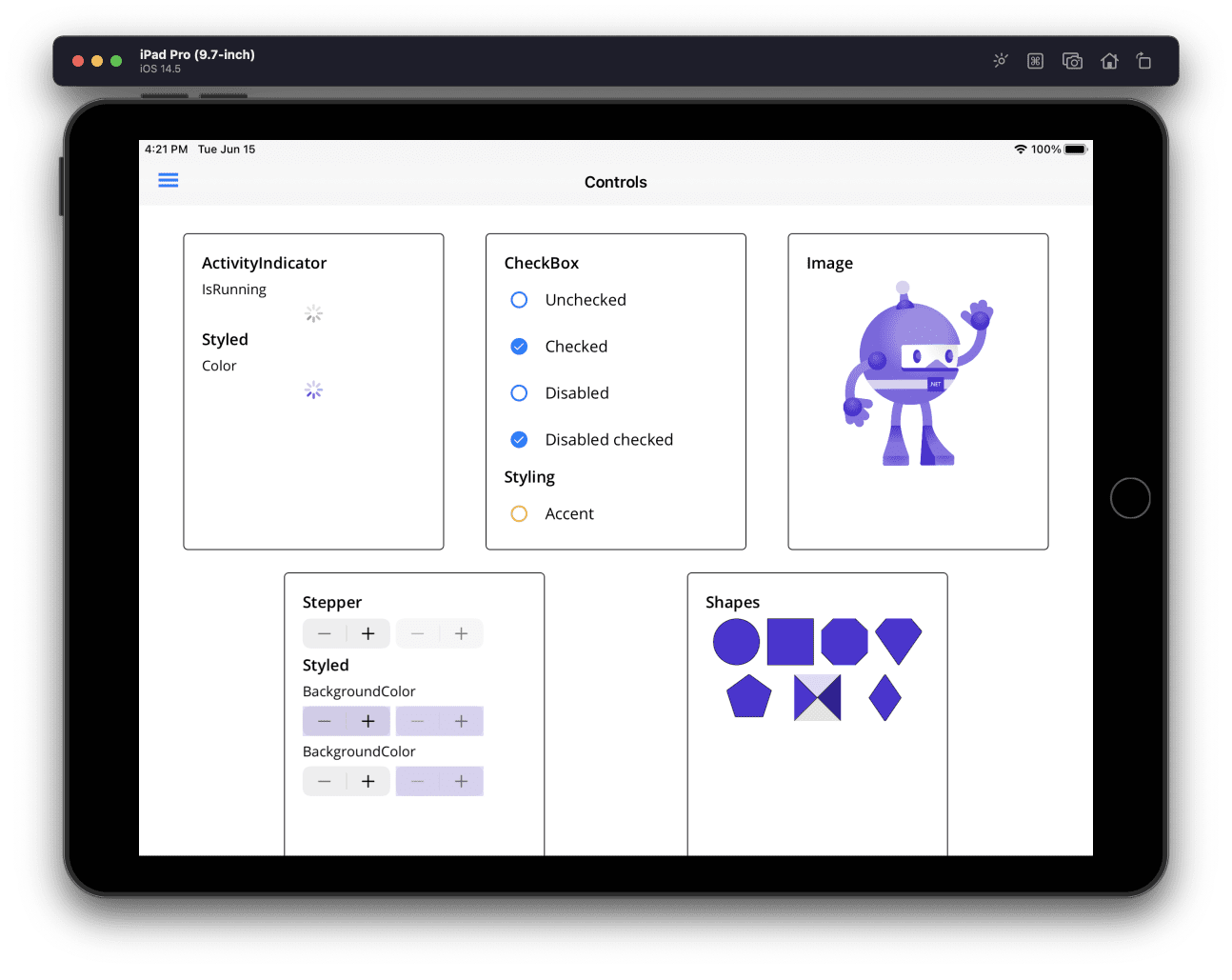This screenshot has width=1232, height=980.
Task: Click the square shape
Action: click(x=790, y=642)
